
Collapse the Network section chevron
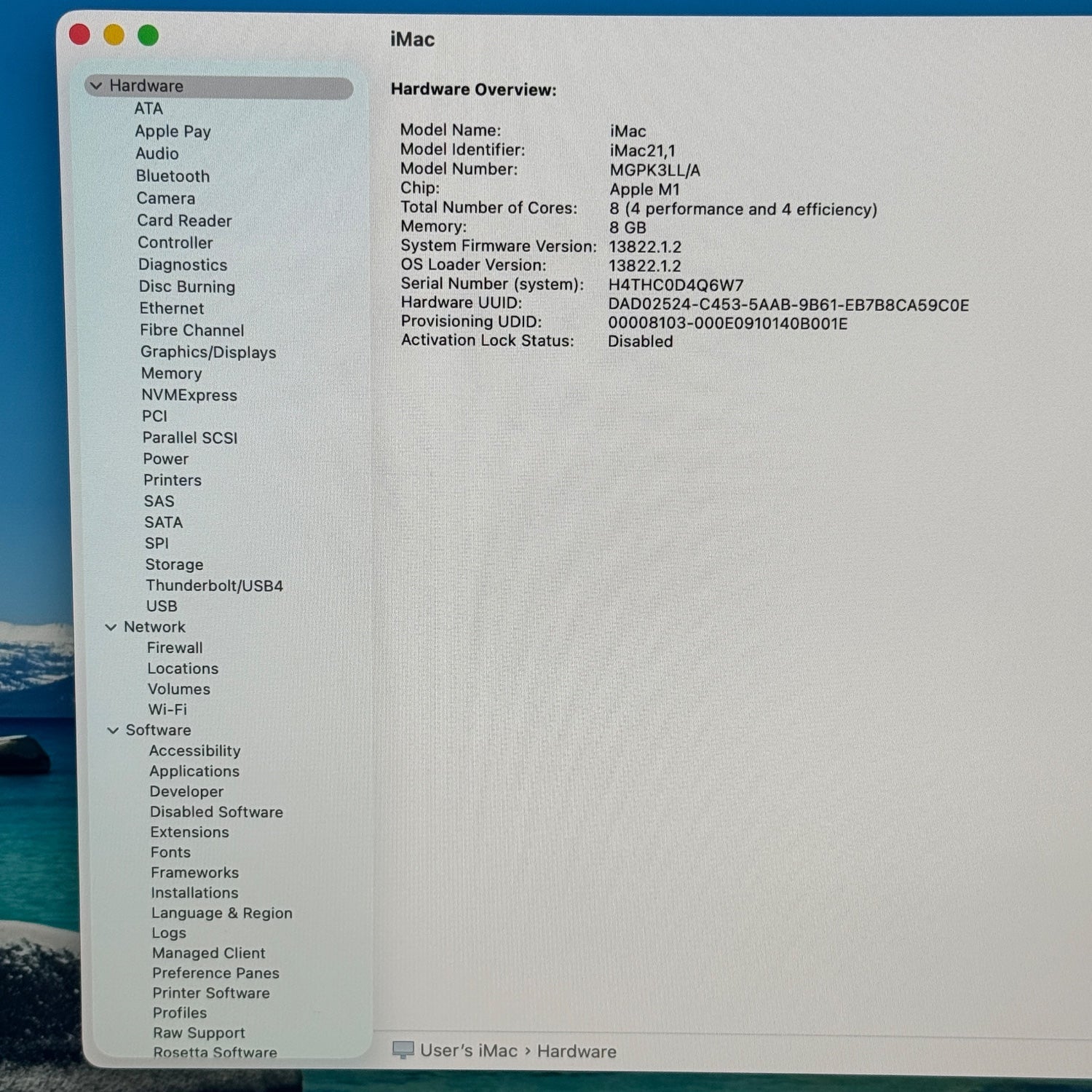[x=111, y=627]
